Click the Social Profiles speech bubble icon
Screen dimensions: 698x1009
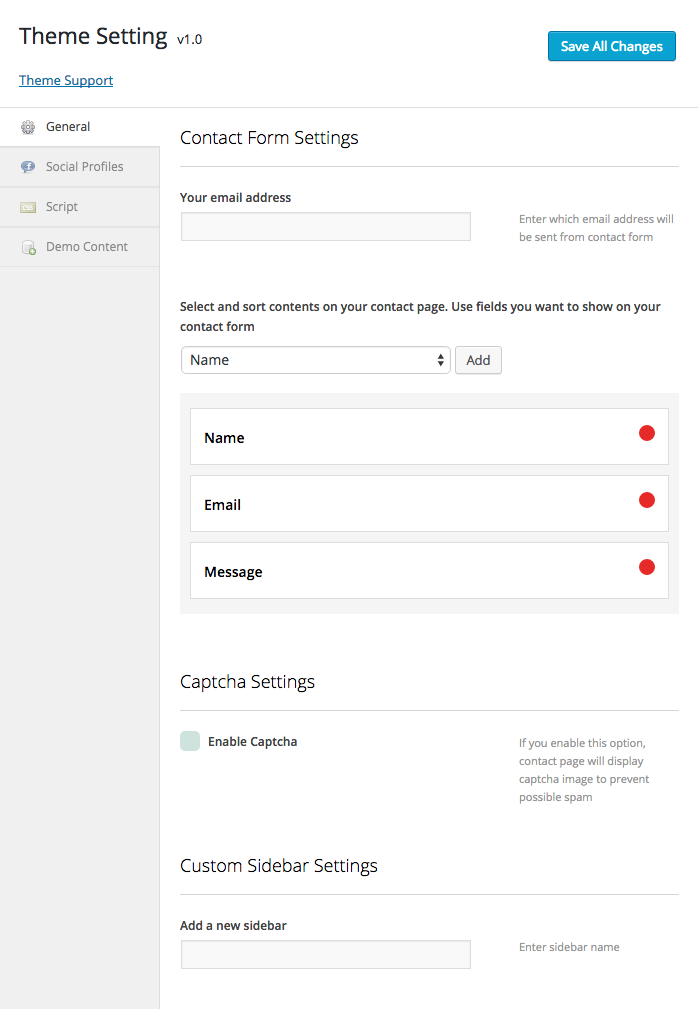(x=28, y=167)
